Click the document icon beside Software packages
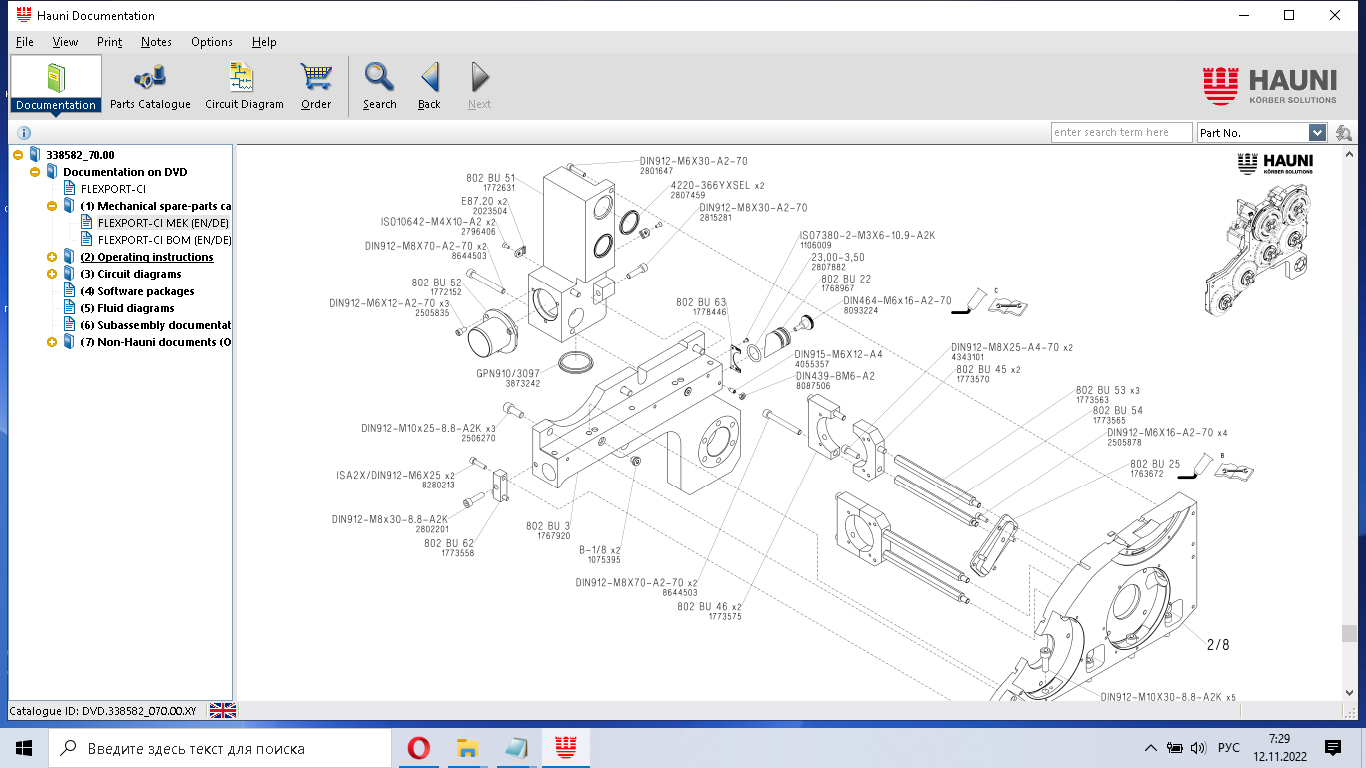1366x768 pixels. pos(69,291)
